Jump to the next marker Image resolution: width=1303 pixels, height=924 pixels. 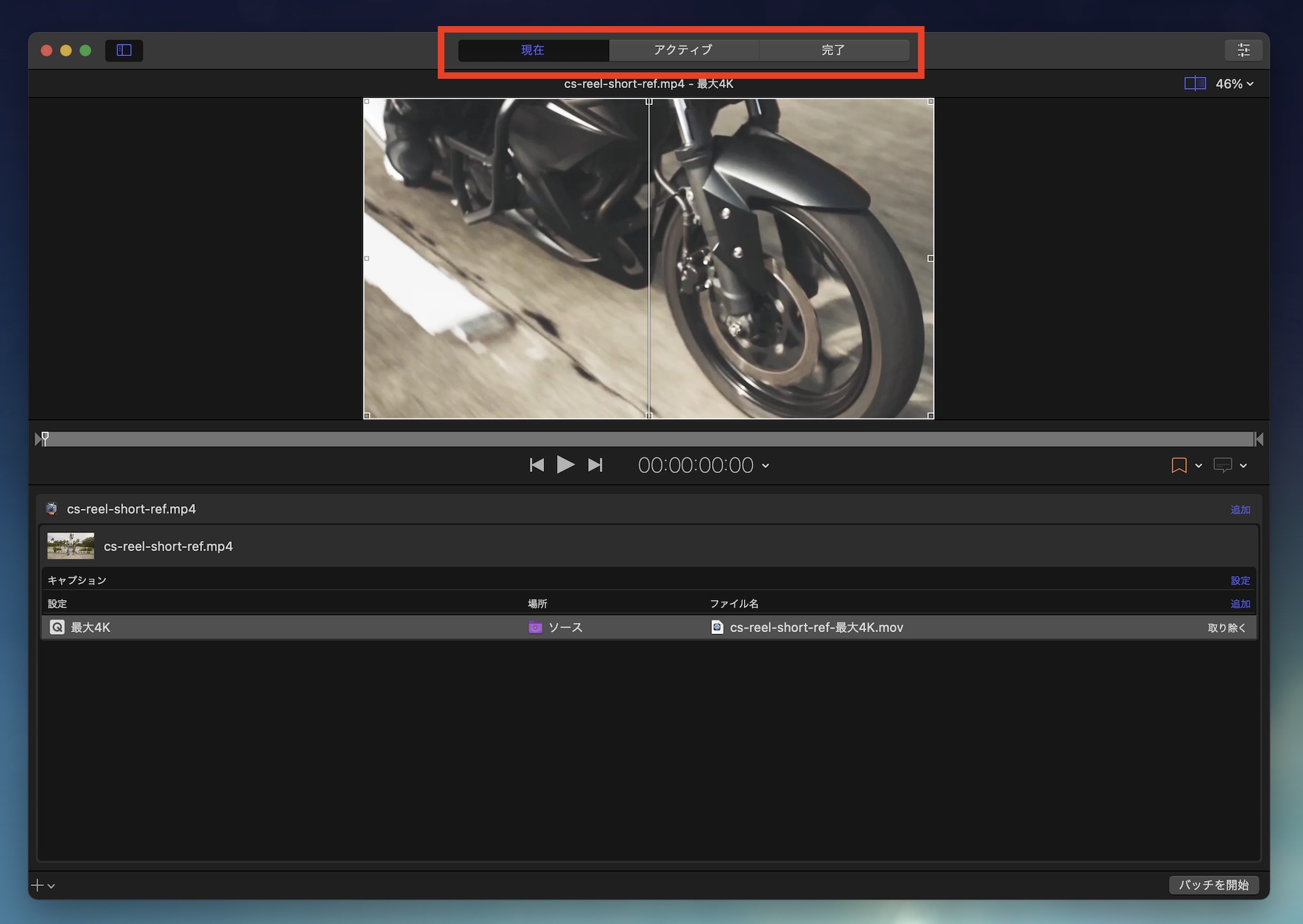click(595, 465)
